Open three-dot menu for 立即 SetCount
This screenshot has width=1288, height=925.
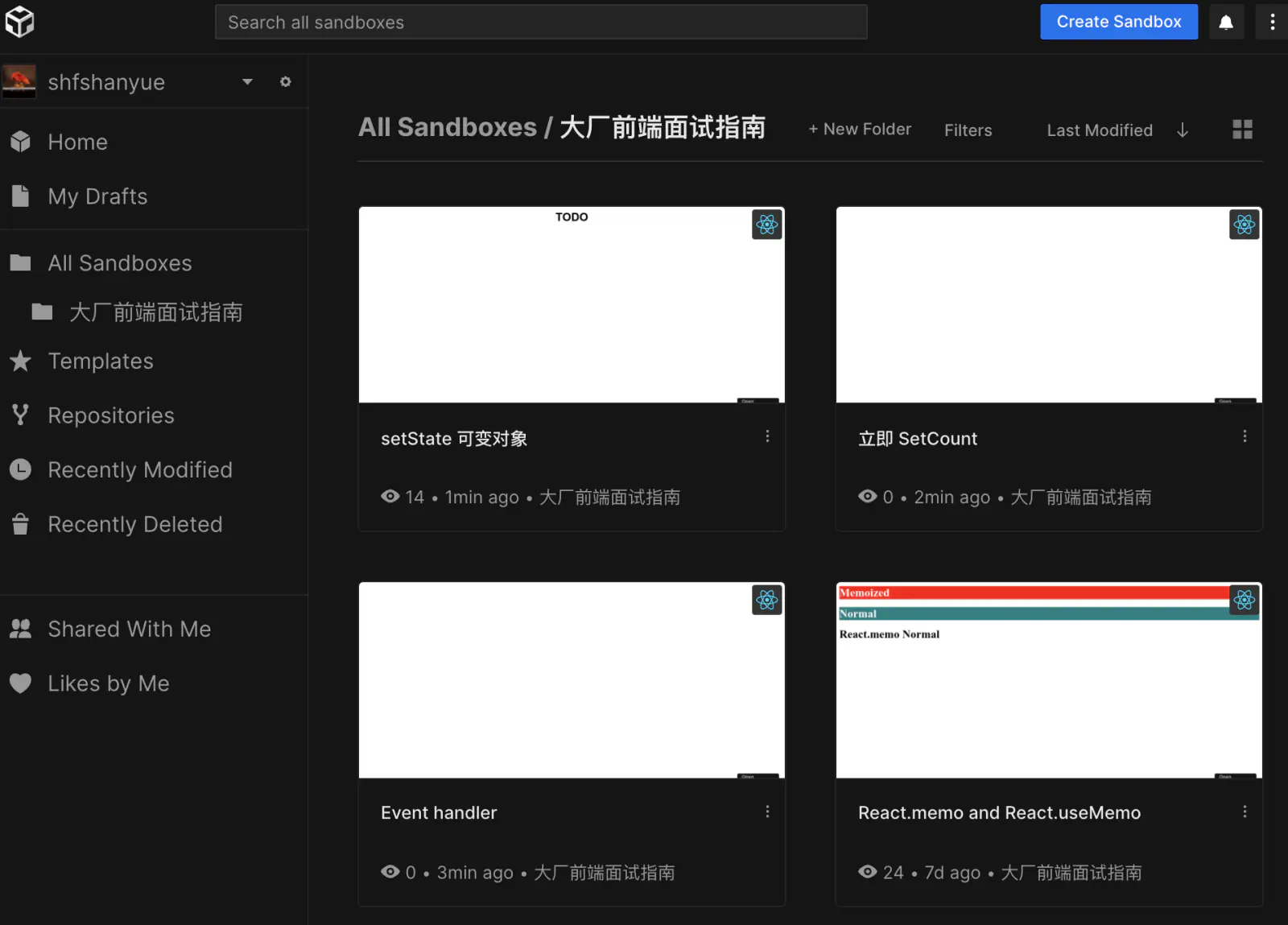click(1245, 436)
